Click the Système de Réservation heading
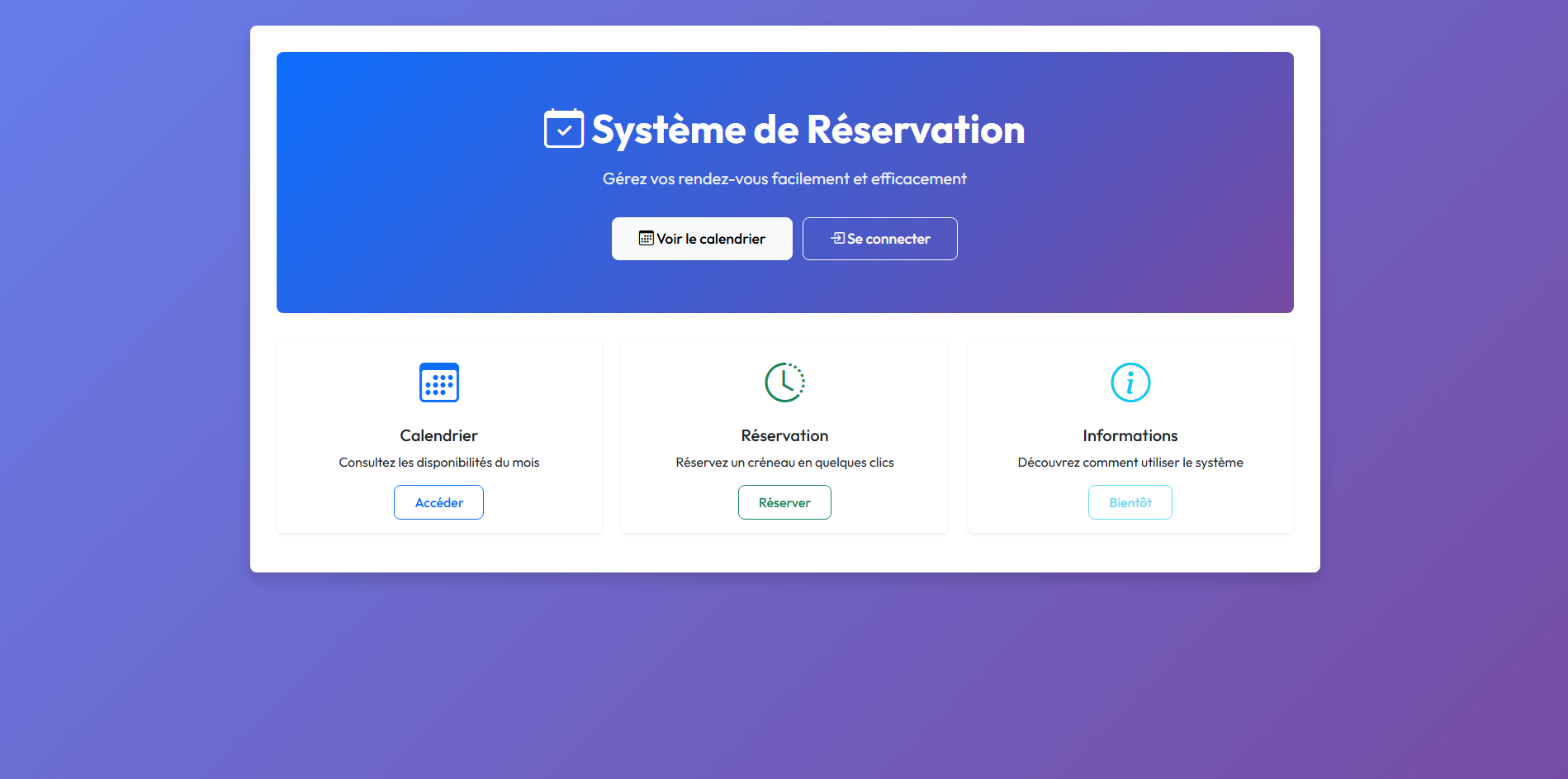 point(808,130)
